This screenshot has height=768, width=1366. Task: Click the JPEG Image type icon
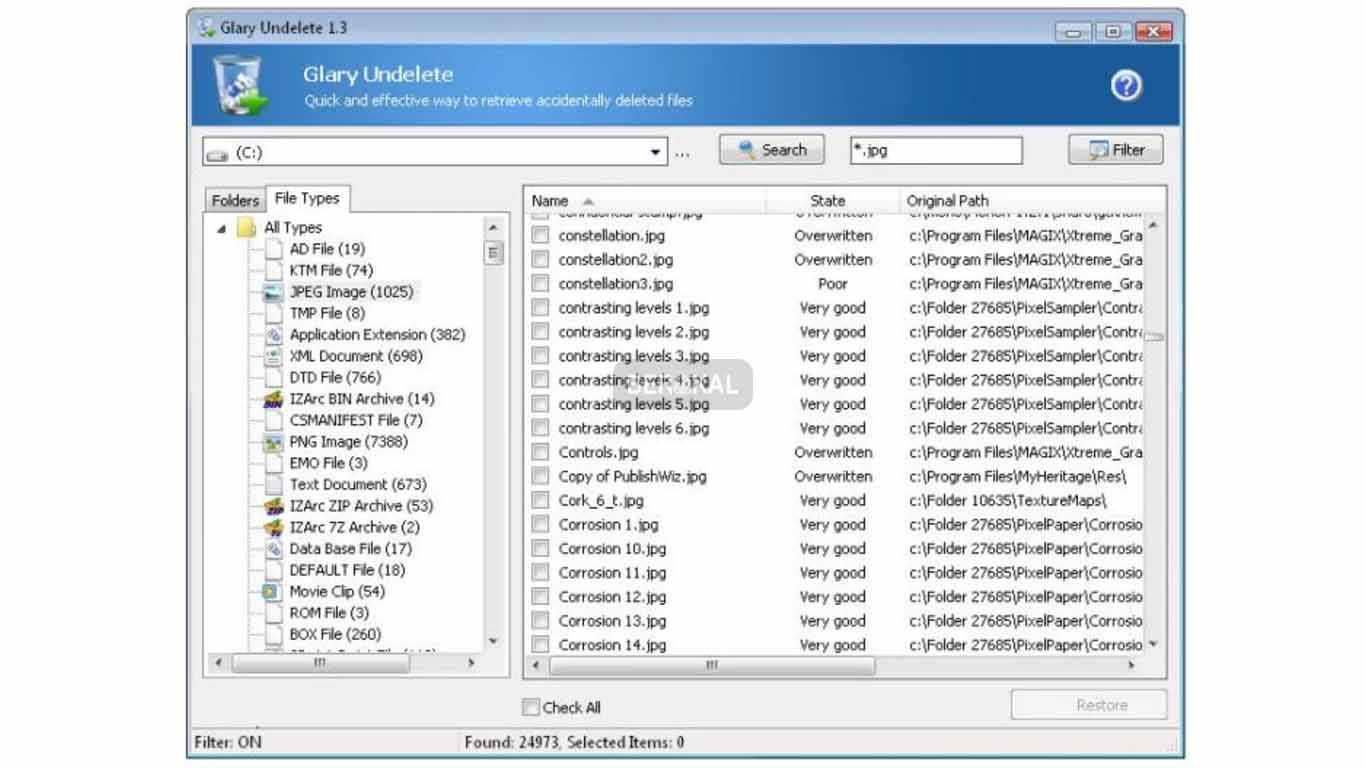pyautogui.click(x=273, y=292)
